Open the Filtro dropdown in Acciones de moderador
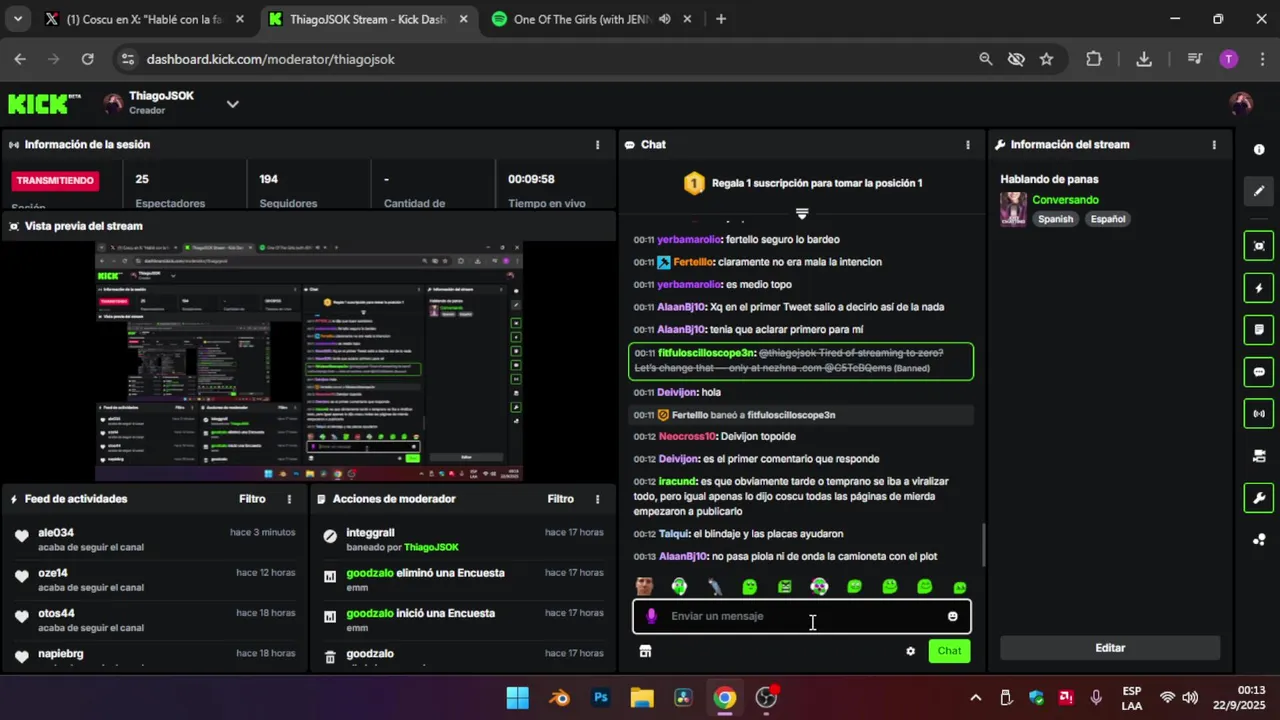This screenshot has width=1280, height=720. [x=560, y=499]
